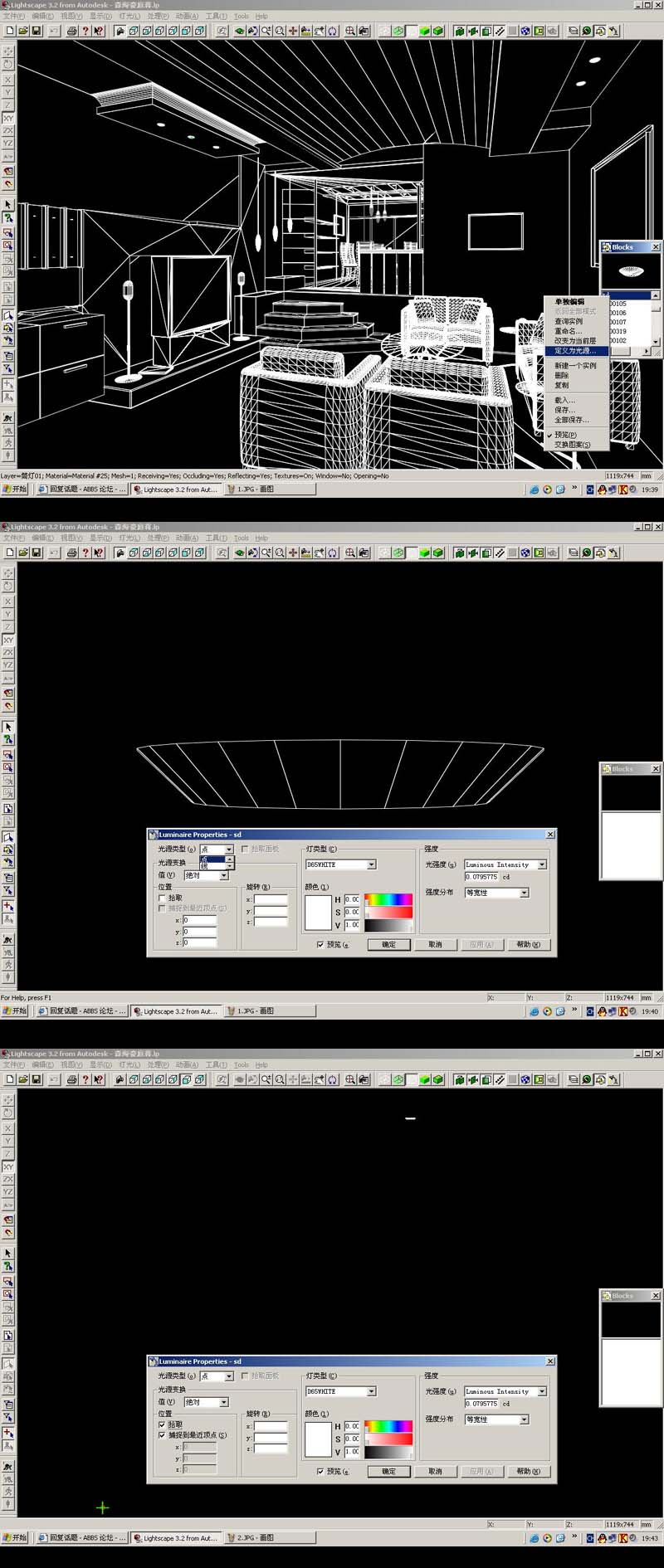Image resolution: width=664 pixels, height=1568 pixels.
Task: Click X axis constraint icon, room-scene window
Action: tap(8, 80)
